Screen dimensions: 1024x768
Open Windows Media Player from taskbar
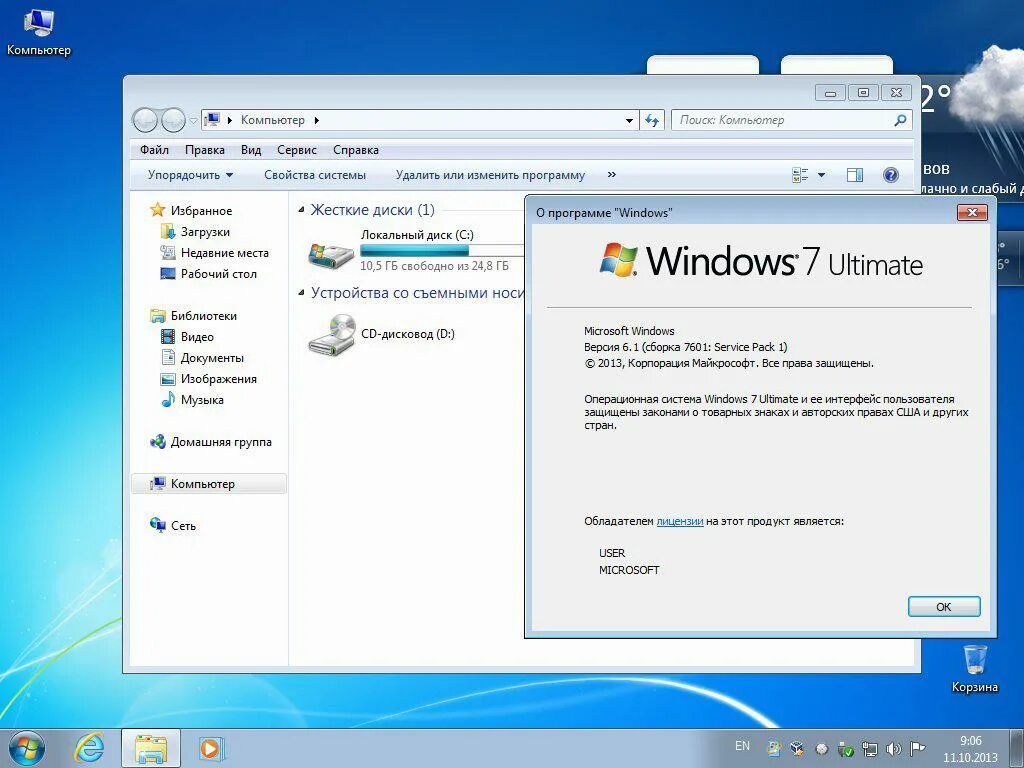211,748
